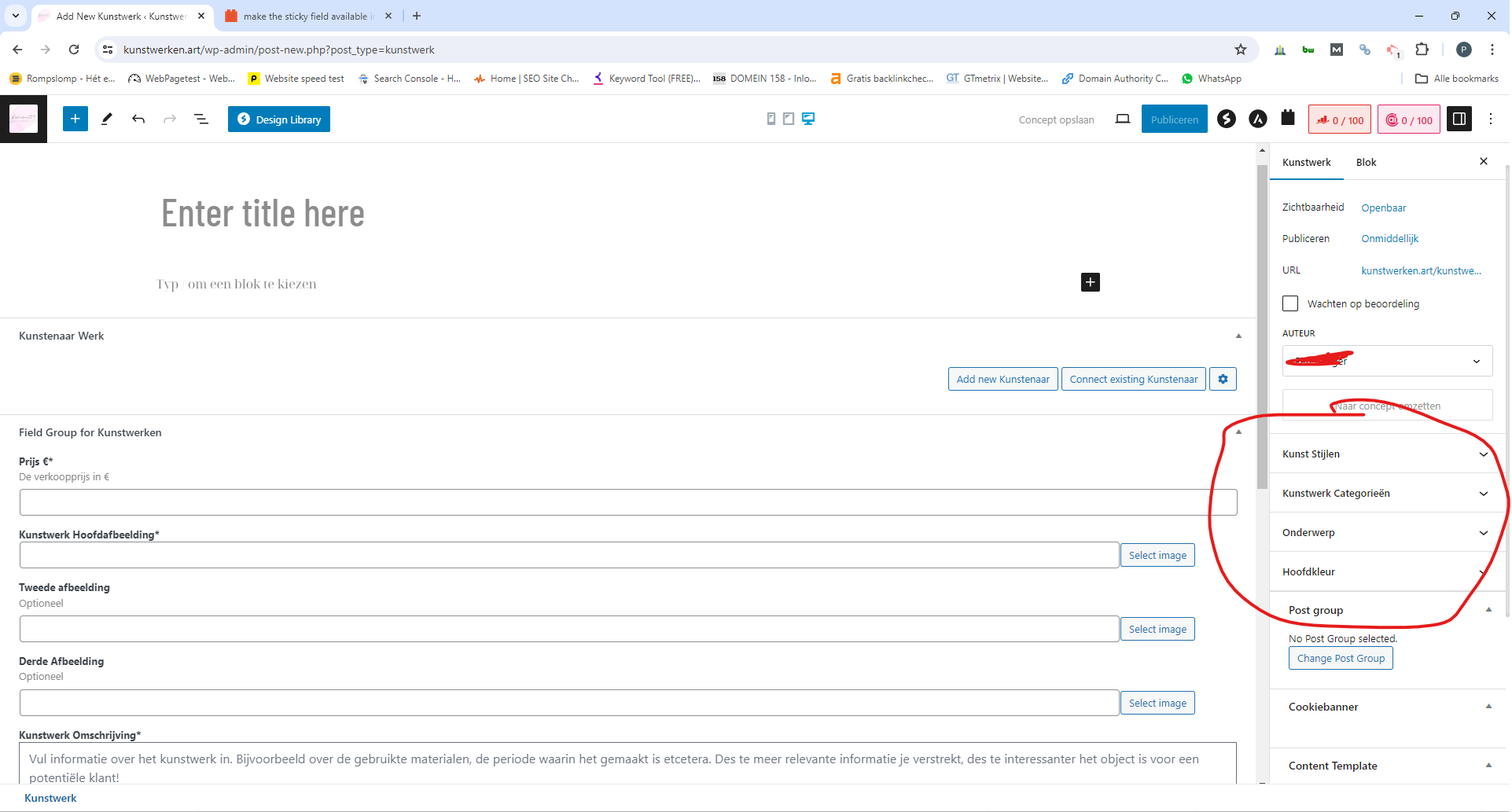Select image for Kunstwerk Hoofdafbeelding
Viewport: 1512px width, 812px height.
pyautogui.click(x=1157, y=555)
